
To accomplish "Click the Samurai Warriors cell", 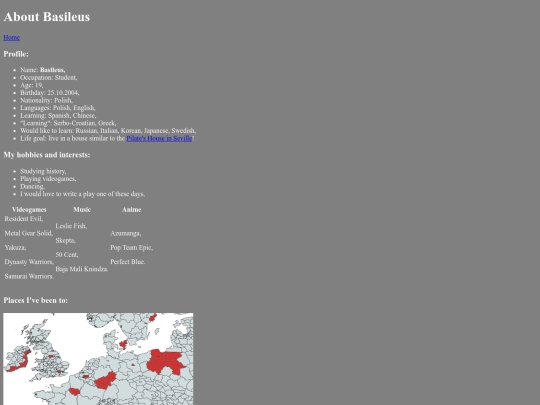I will pos(29,276).
